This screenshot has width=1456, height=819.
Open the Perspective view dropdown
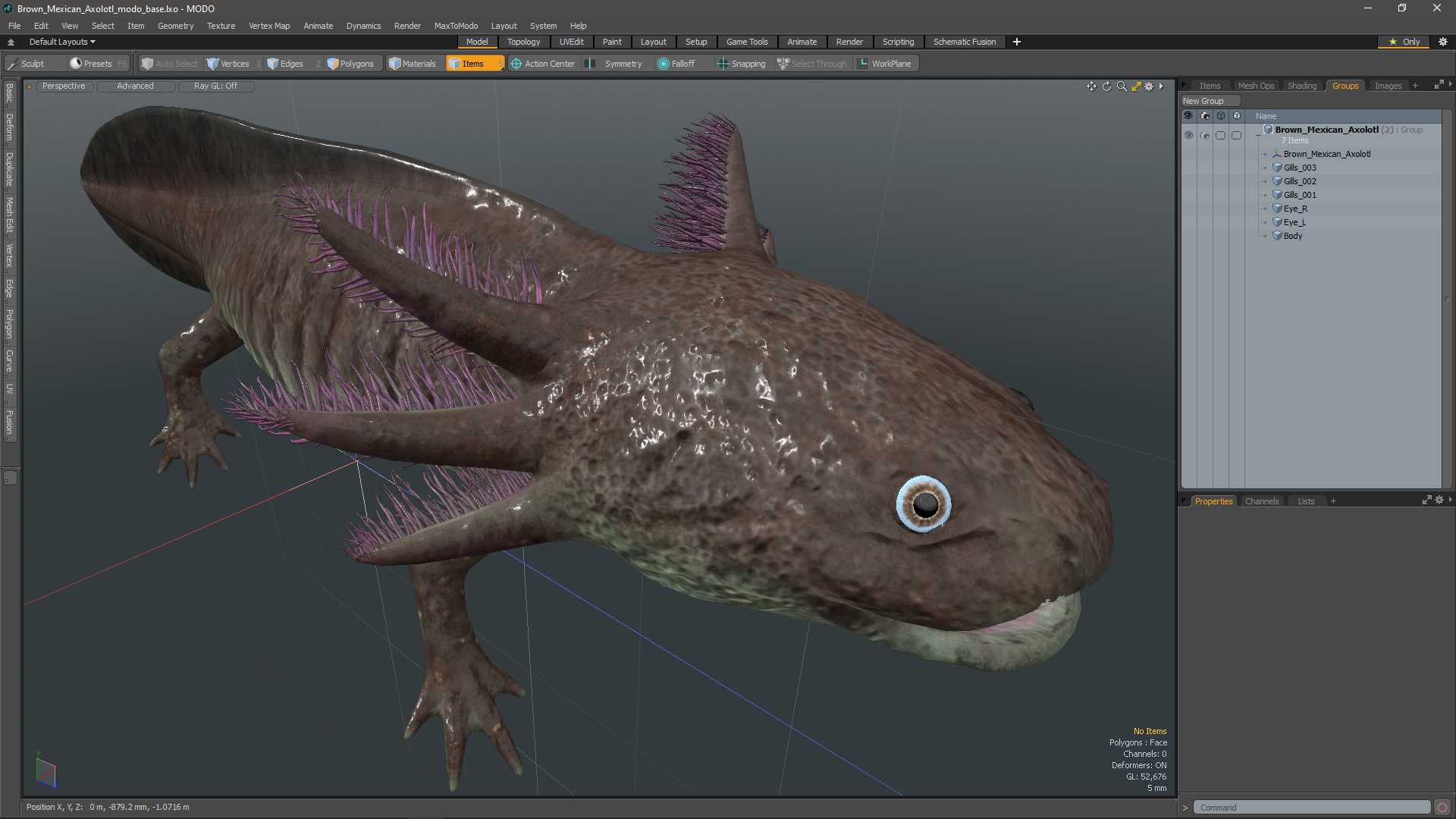pos(64,86)
